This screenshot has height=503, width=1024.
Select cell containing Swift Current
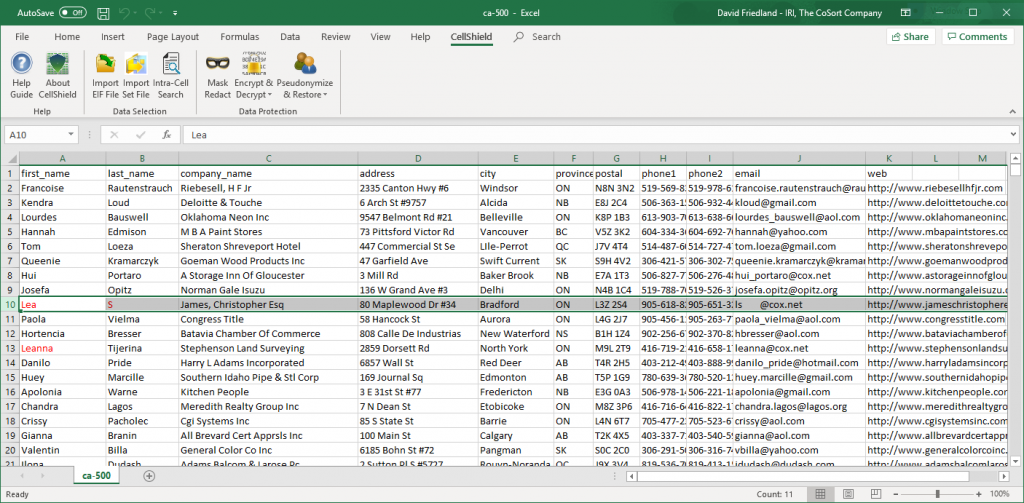coord(516,261)
